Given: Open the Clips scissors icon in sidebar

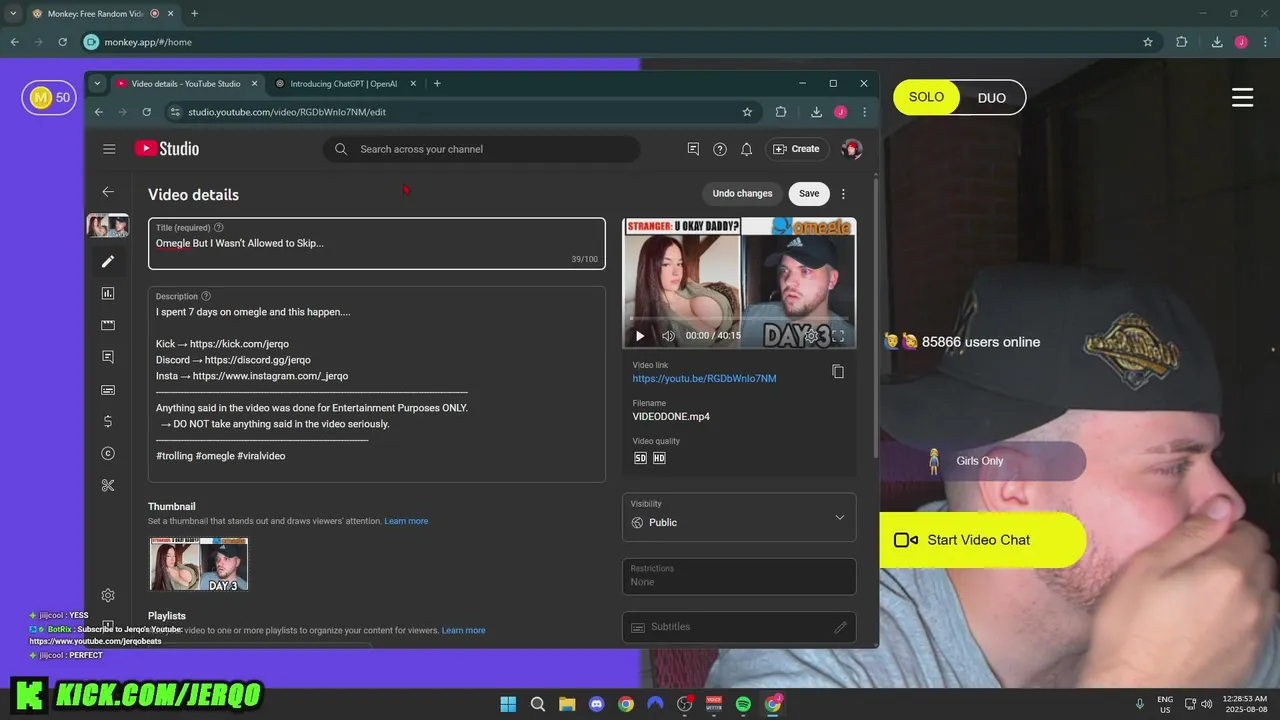Looking at the screenshot, I should tap(108, 485).
